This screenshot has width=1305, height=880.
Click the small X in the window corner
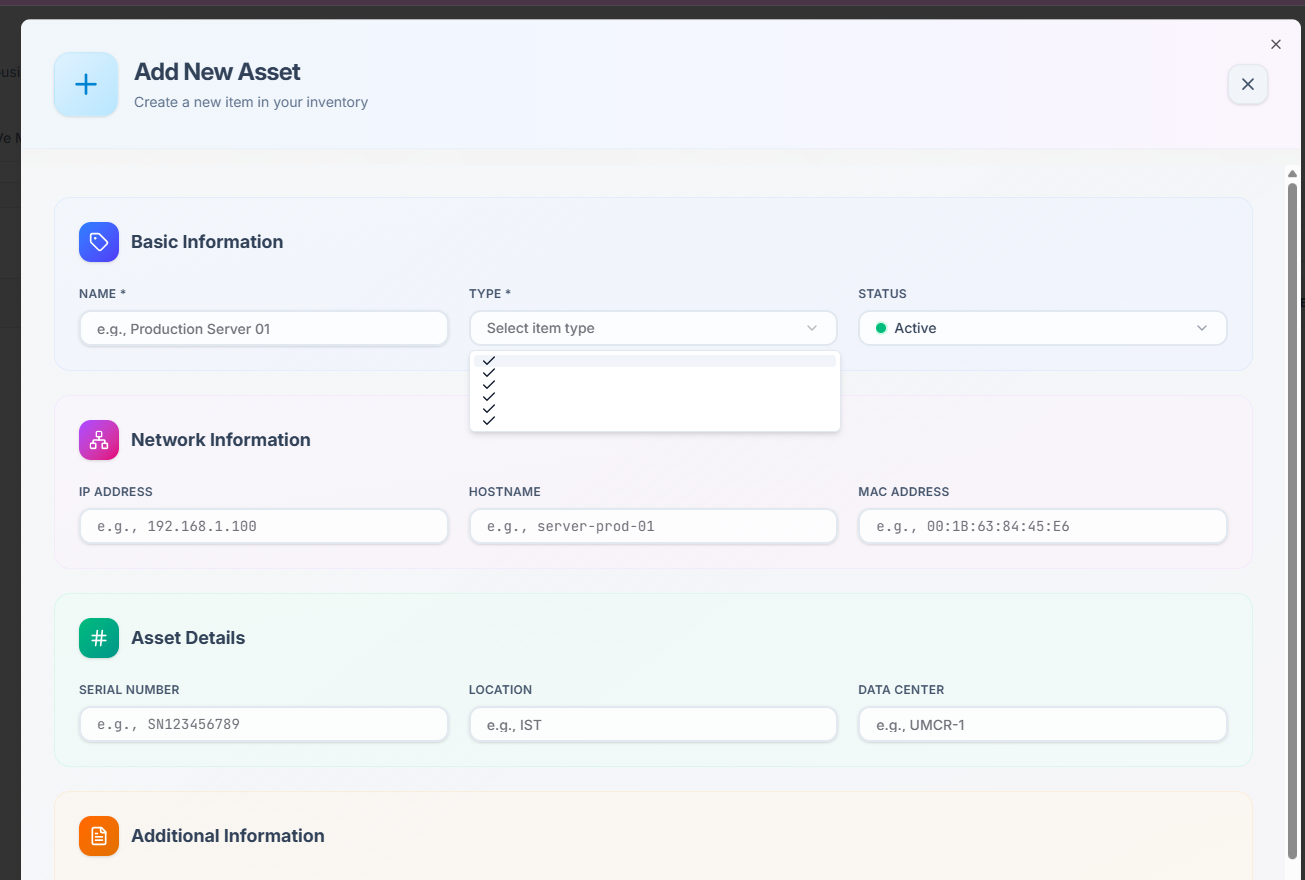[1276, 44]
